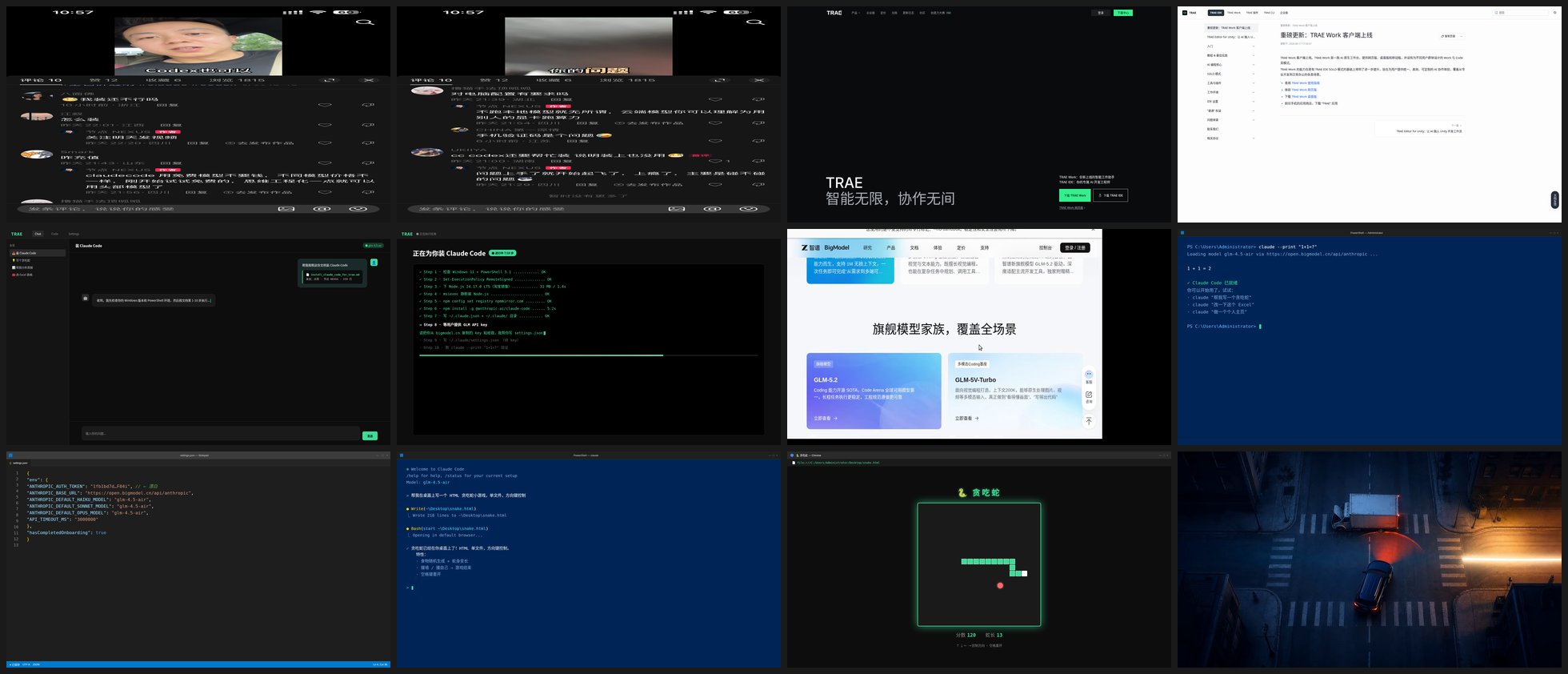Select the 写个贪吃蛇 conversation in TRAE sidebar
Viewport: 1568px width, 674px height.
pos(38,260)
